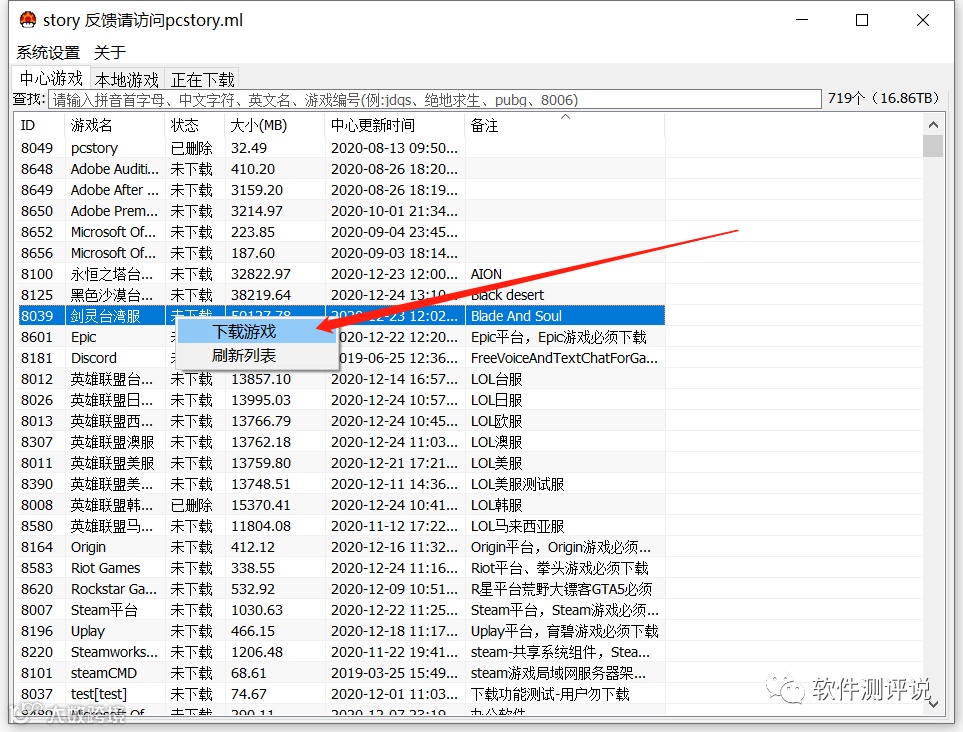Open the 关于 menu
Viewport: 963px width, 732px height.
pos(110,52)
